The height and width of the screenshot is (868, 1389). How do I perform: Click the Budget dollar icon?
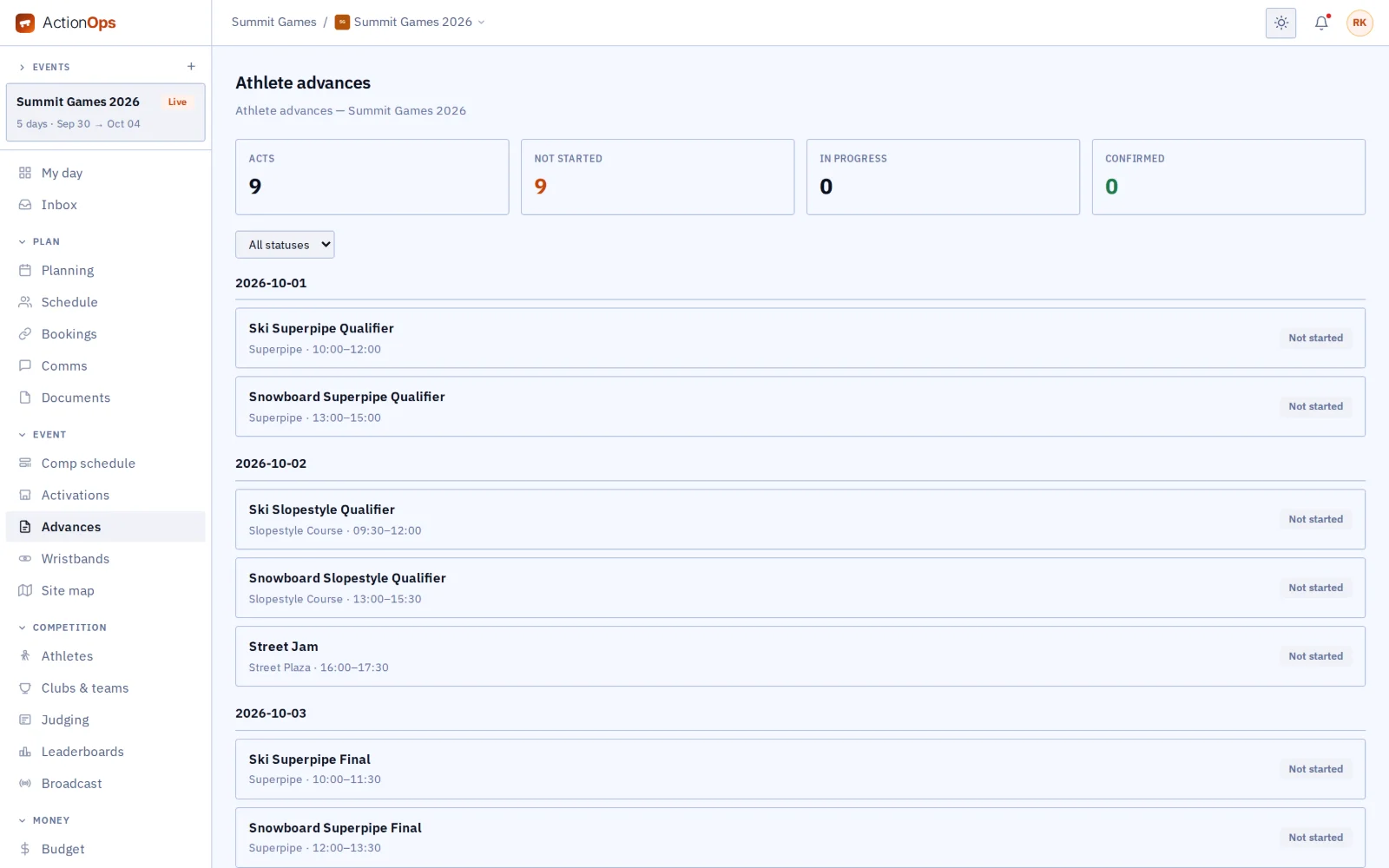pos(25,849)
